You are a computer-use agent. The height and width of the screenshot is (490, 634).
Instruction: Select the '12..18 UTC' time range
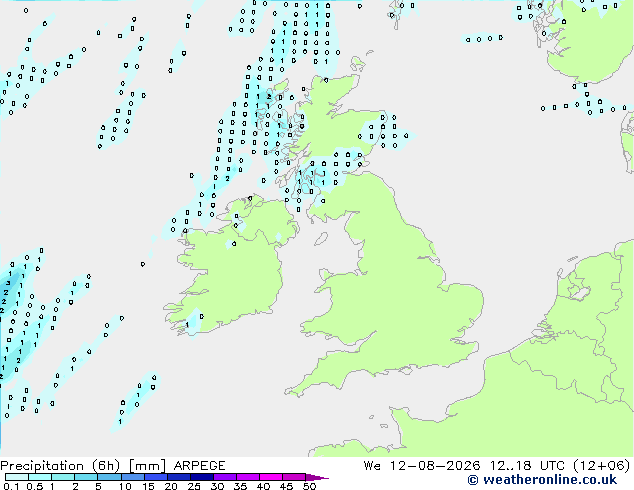[x=527, y=466]
